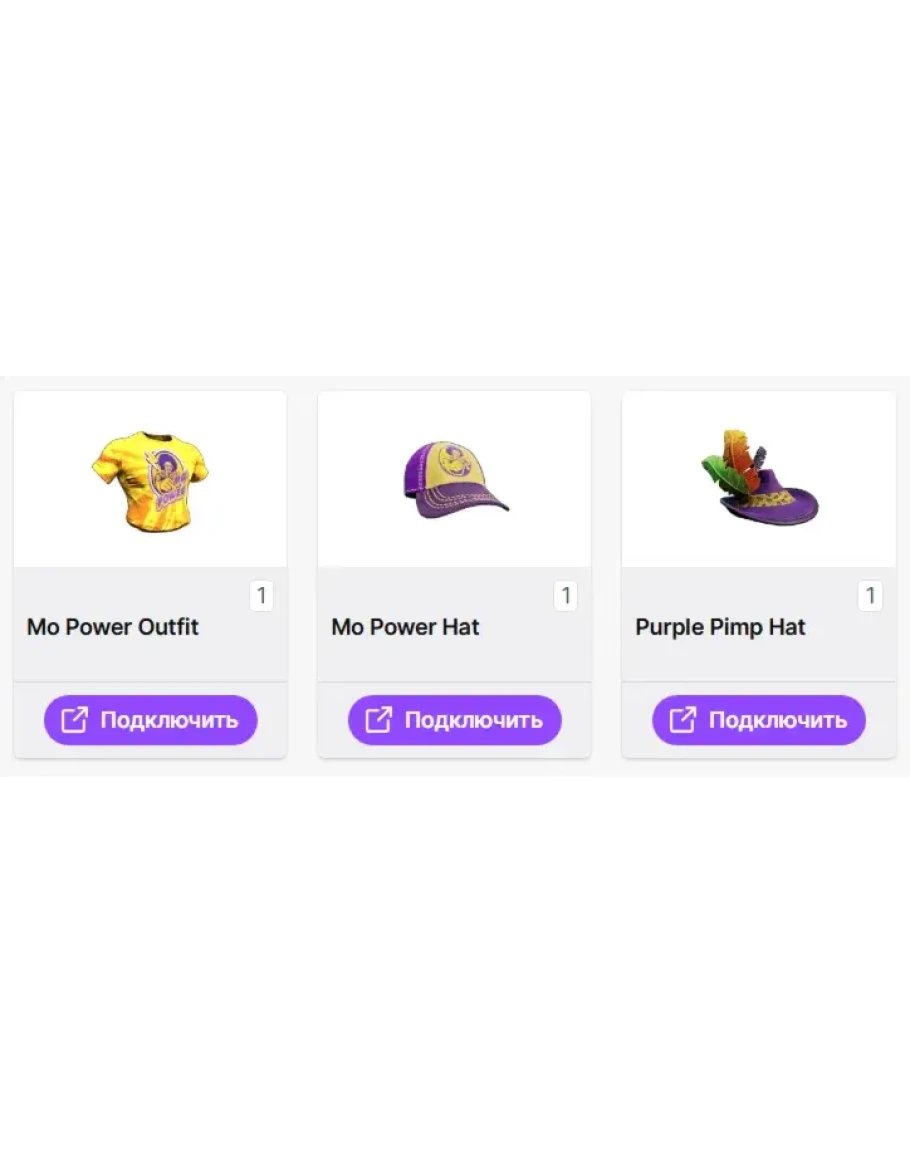Click external-link icon on Purple Pimp Hat's button
Viewport: 910px width, 1155px height.
coord(683,720)
